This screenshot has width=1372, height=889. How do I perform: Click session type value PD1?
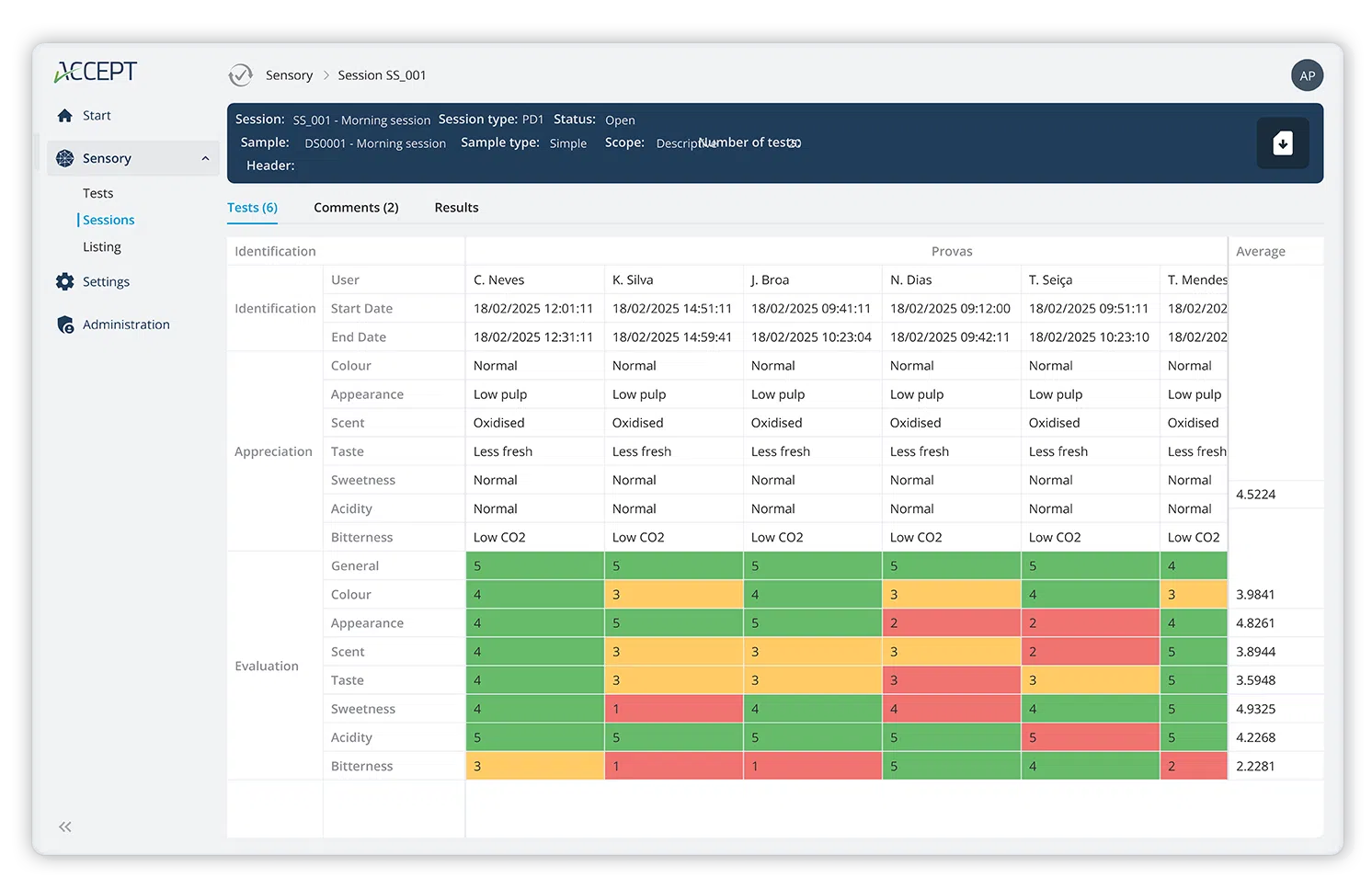pos(532,120)
